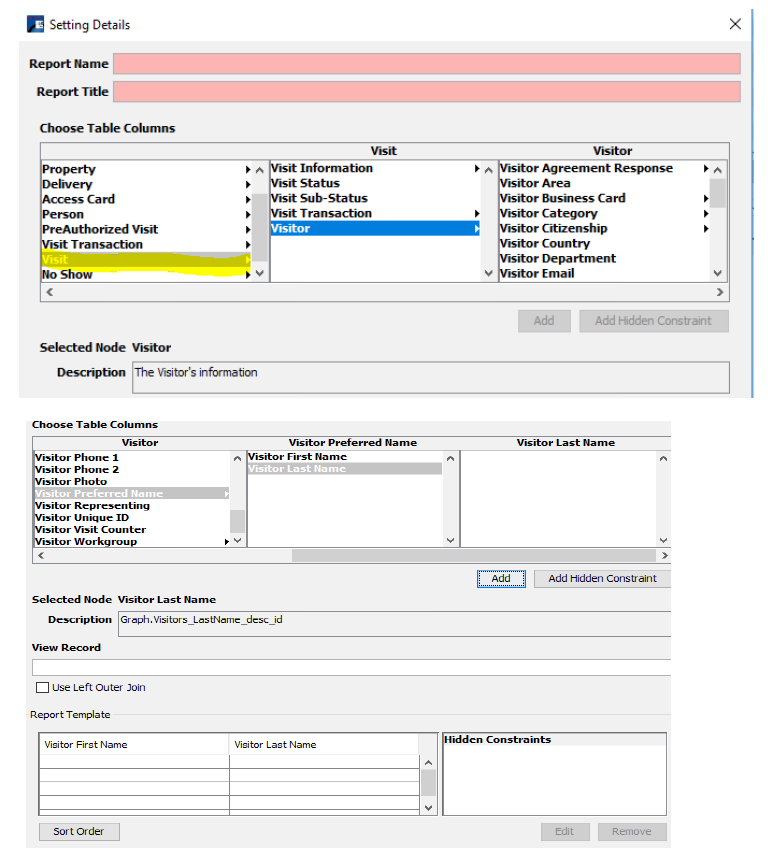Click the Description box with Graph.Visitors_LastName_desc_id
The width and height of the screenshot is (768, 855).
(395, 624)
